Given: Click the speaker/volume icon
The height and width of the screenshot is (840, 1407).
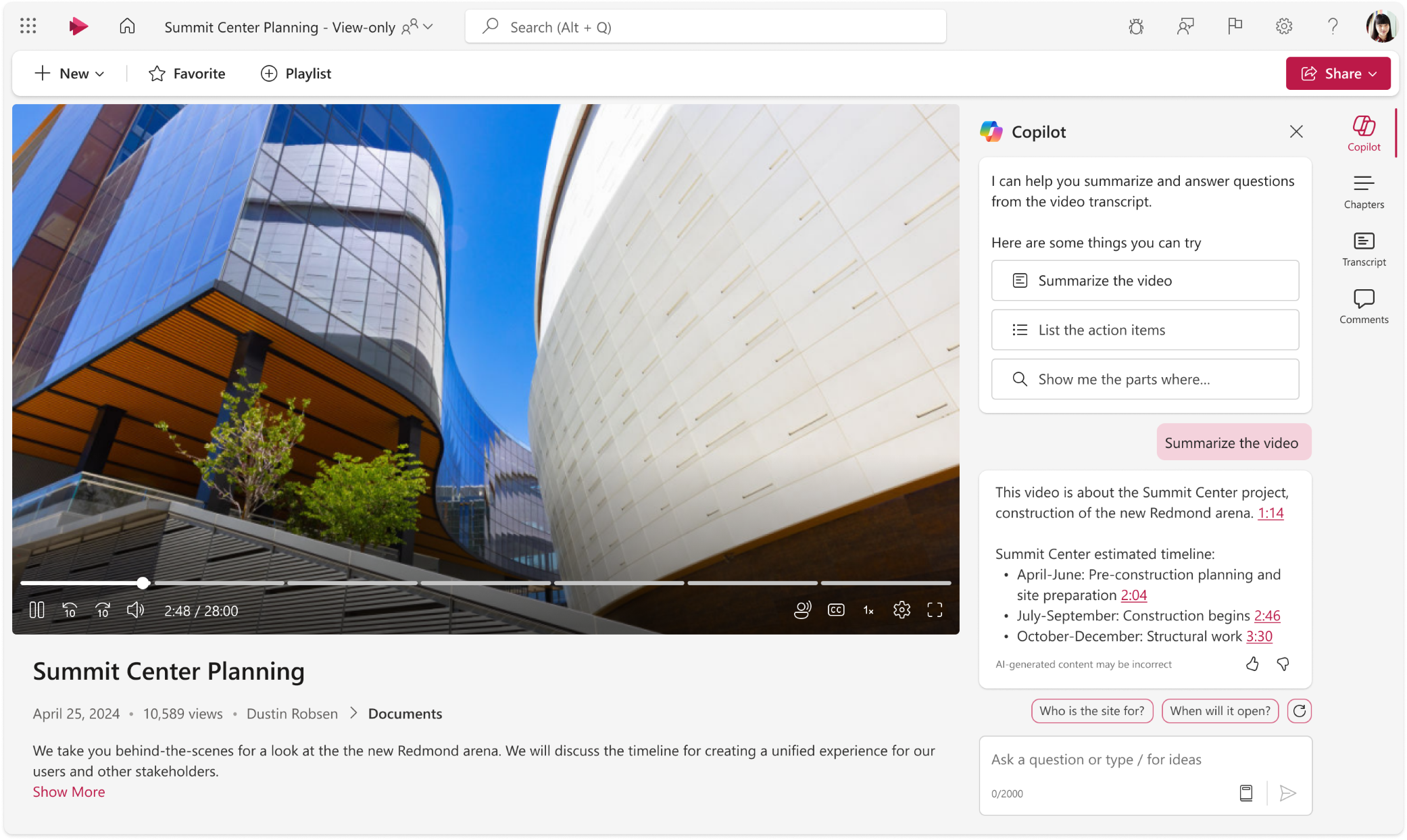Looking at the screenshot, I should pos(136,610).
